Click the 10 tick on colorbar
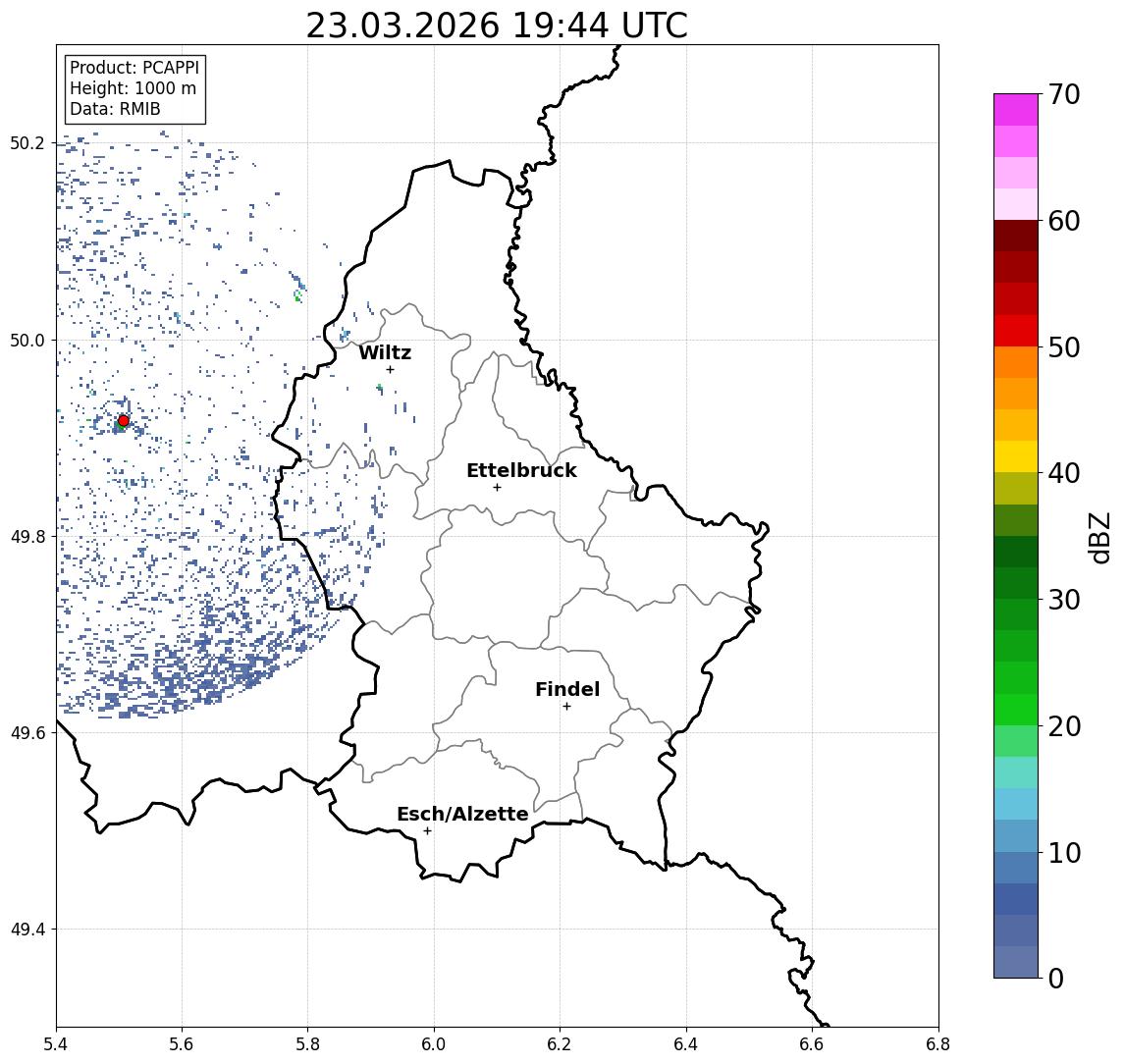 [x=1064, y=852]
